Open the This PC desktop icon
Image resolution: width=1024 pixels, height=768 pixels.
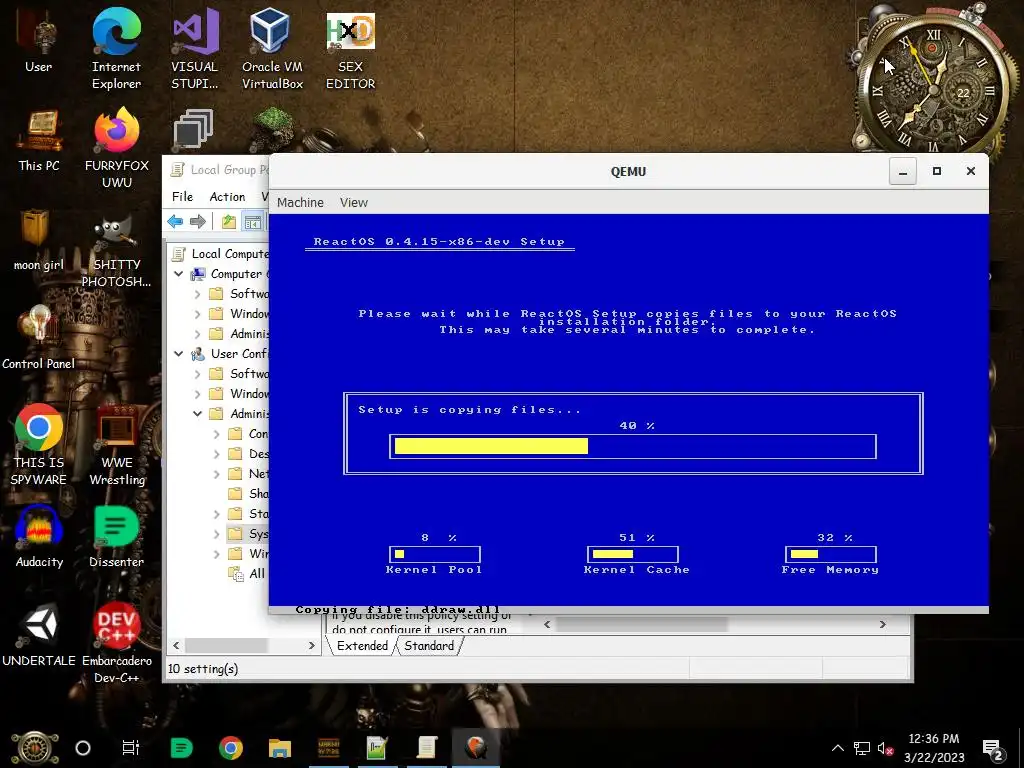[x=39, y=140]
